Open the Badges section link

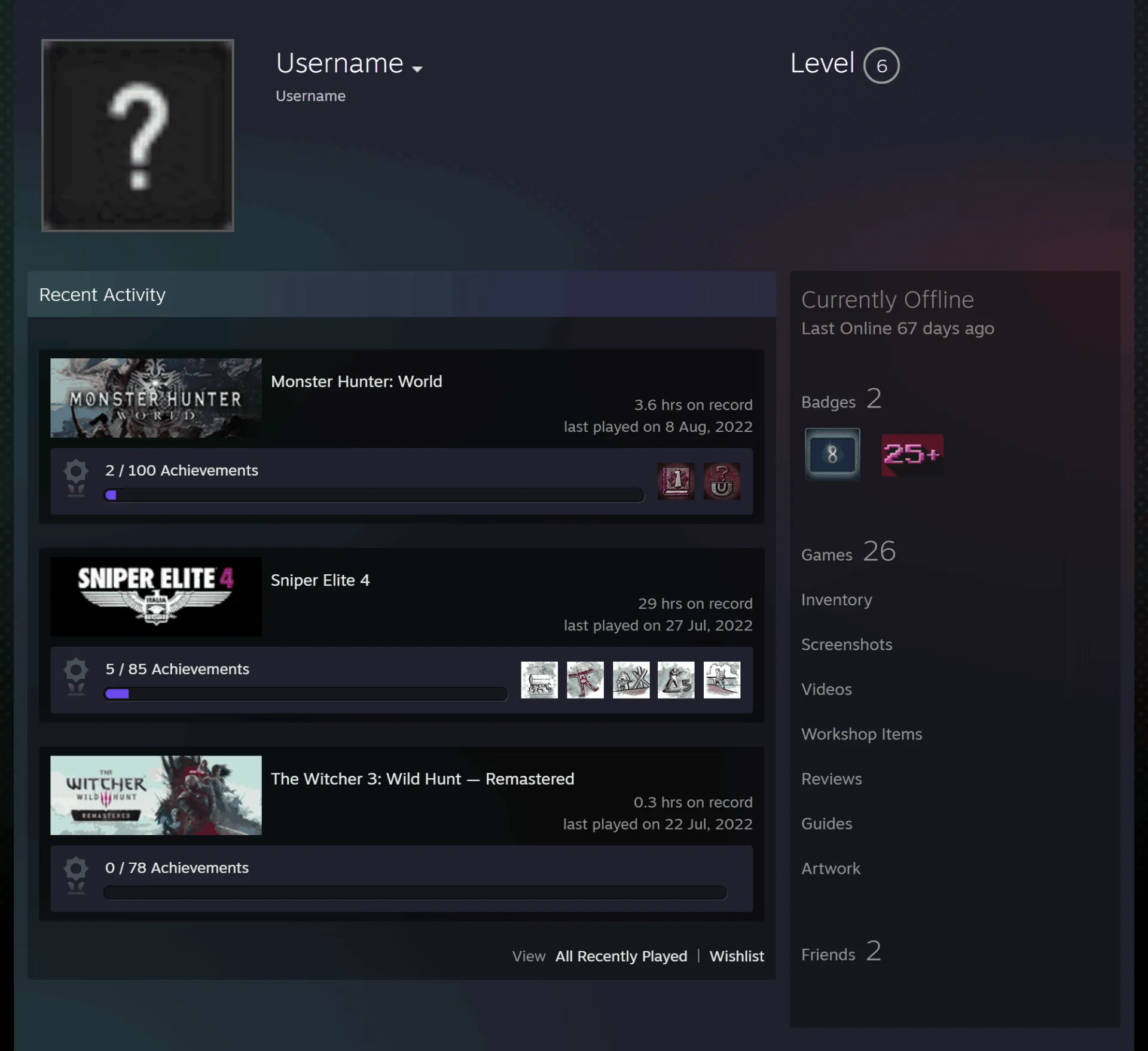(841, 399)
